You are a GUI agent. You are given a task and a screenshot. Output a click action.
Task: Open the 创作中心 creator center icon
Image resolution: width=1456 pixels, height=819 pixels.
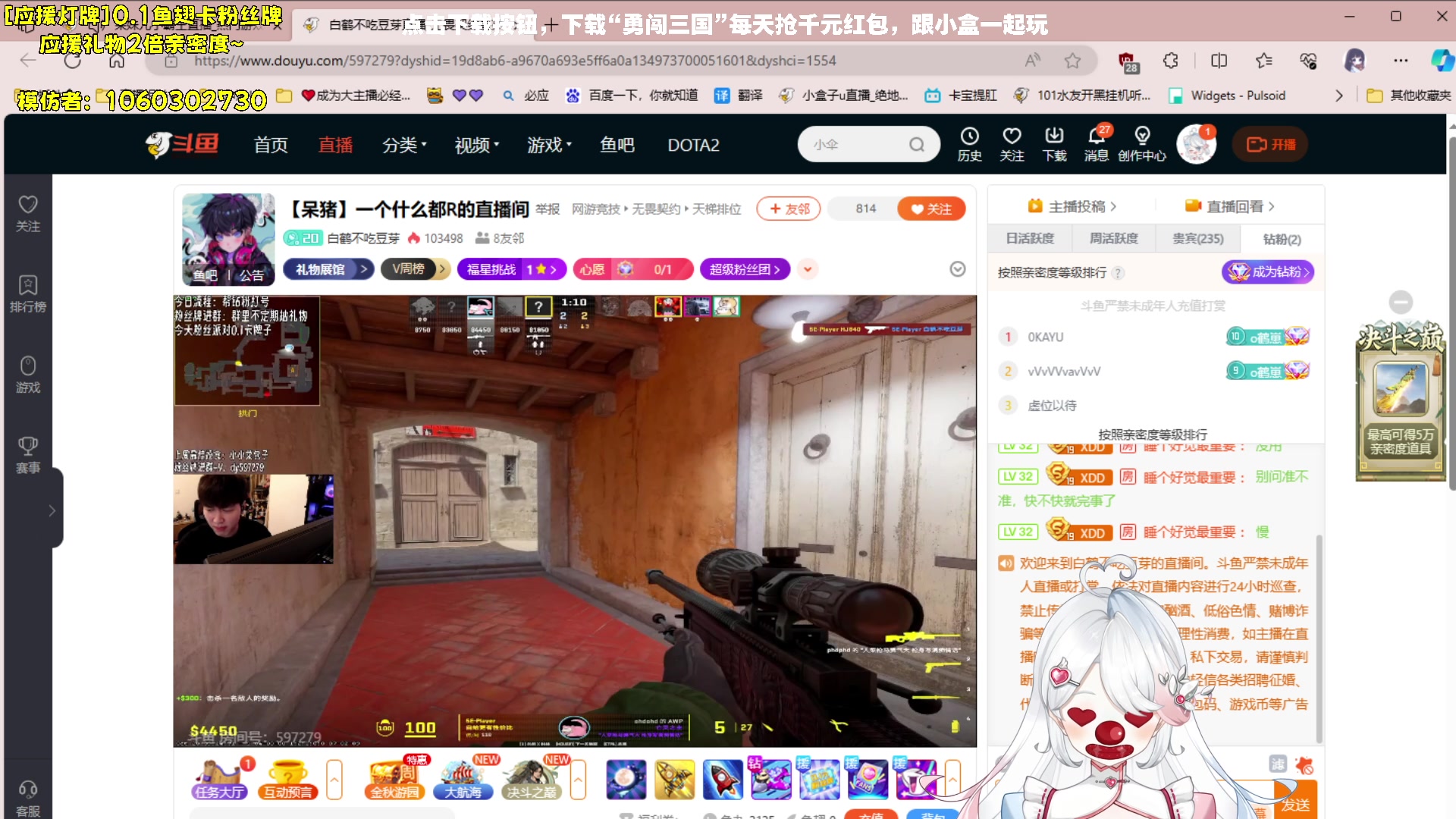point(1142,144)
